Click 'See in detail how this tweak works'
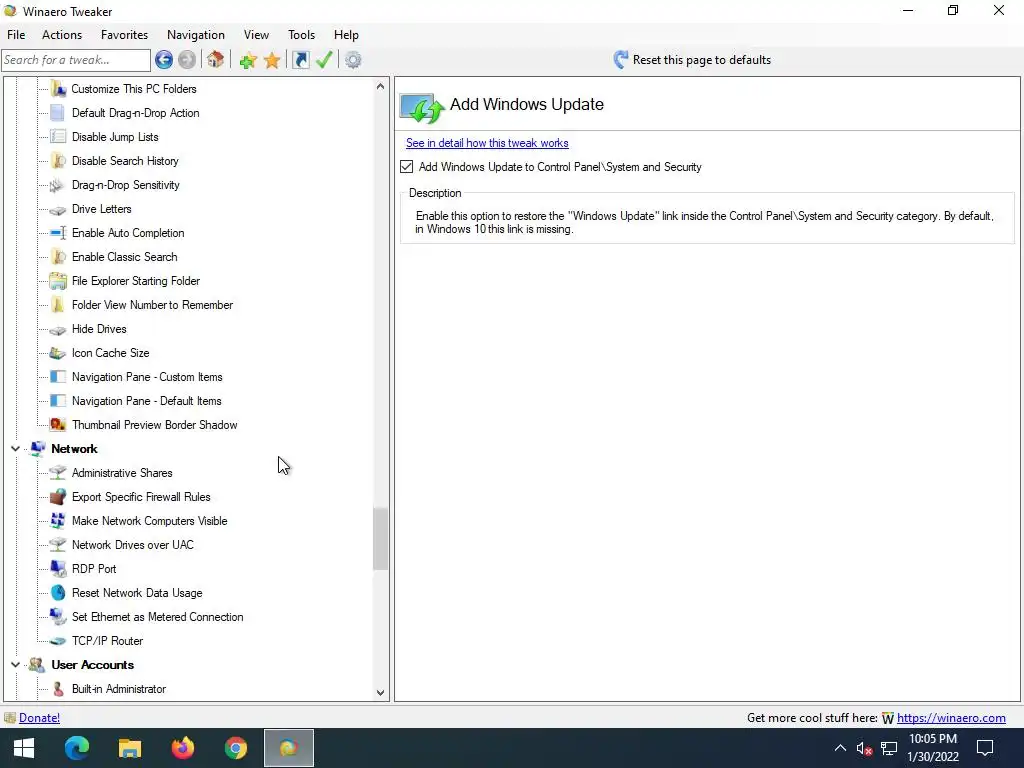 487,143
